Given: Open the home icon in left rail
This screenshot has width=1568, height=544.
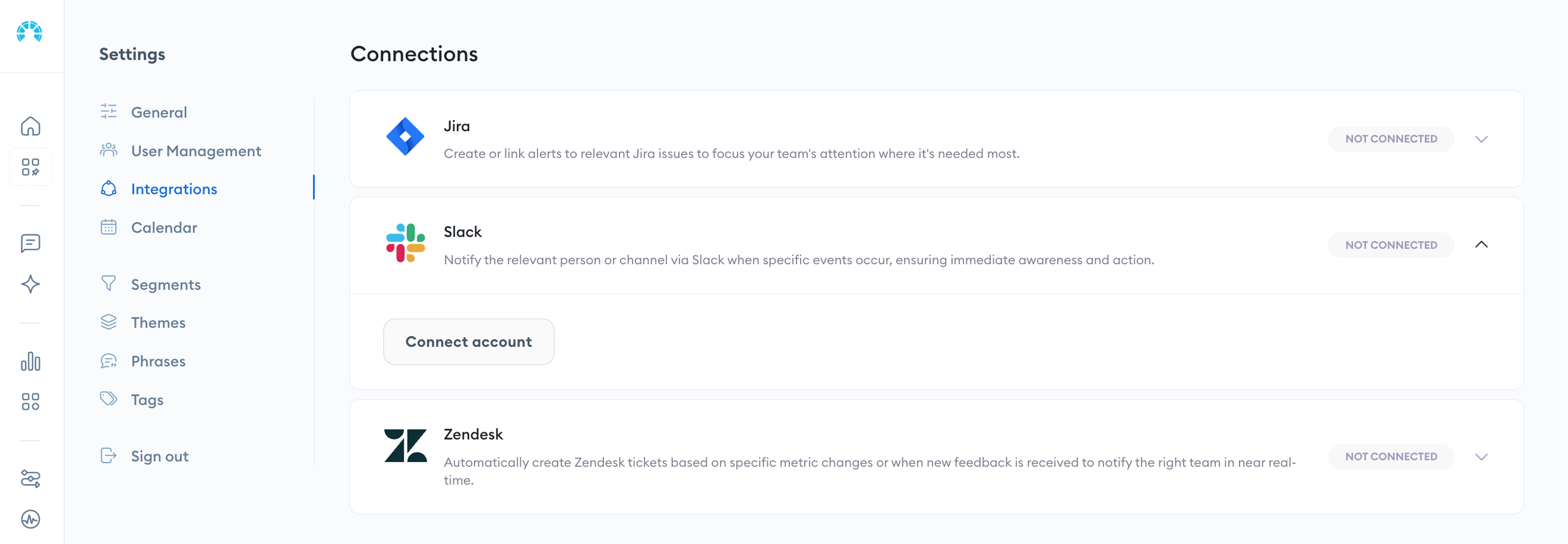Looking at the screenshot, I should (30, 126).
